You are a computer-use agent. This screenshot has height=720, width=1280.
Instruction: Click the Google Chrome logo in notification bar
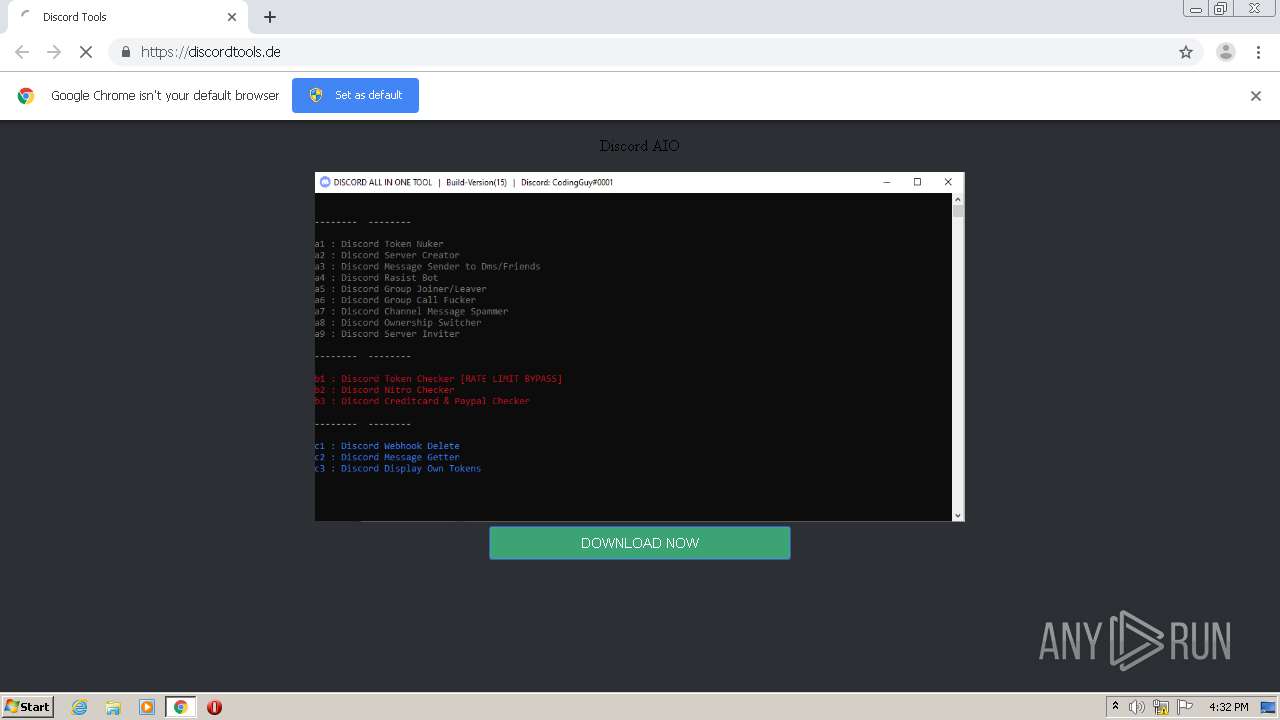26,96
